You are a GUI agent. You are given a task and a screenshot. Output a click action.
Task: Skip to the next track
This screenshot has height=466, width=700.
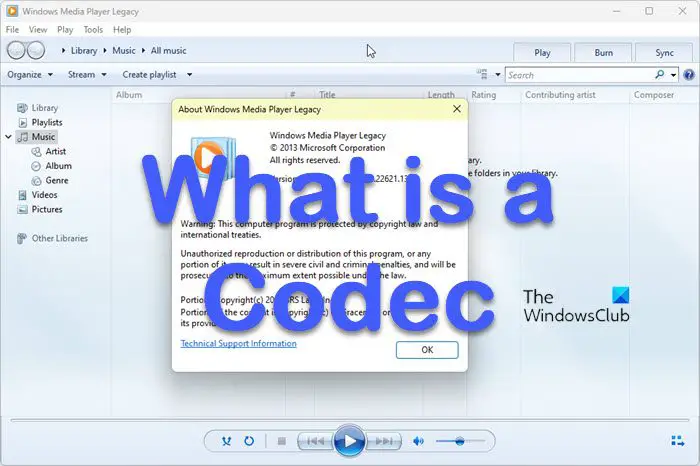click(383, 441)
